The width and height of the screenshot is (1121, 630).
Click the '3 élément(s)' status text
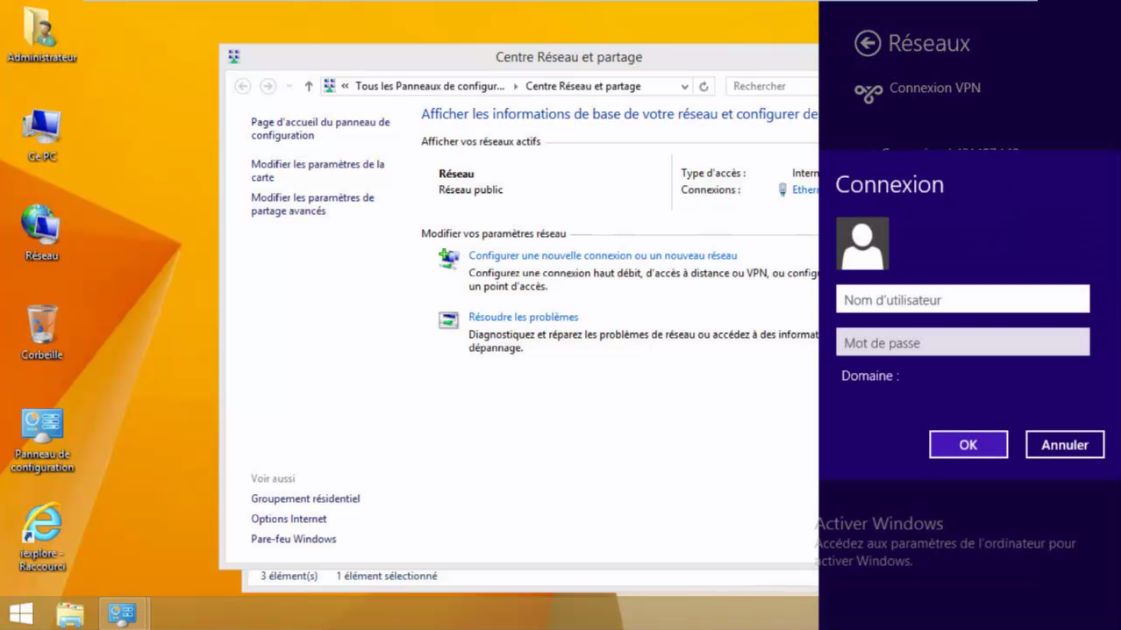point(289,576)
